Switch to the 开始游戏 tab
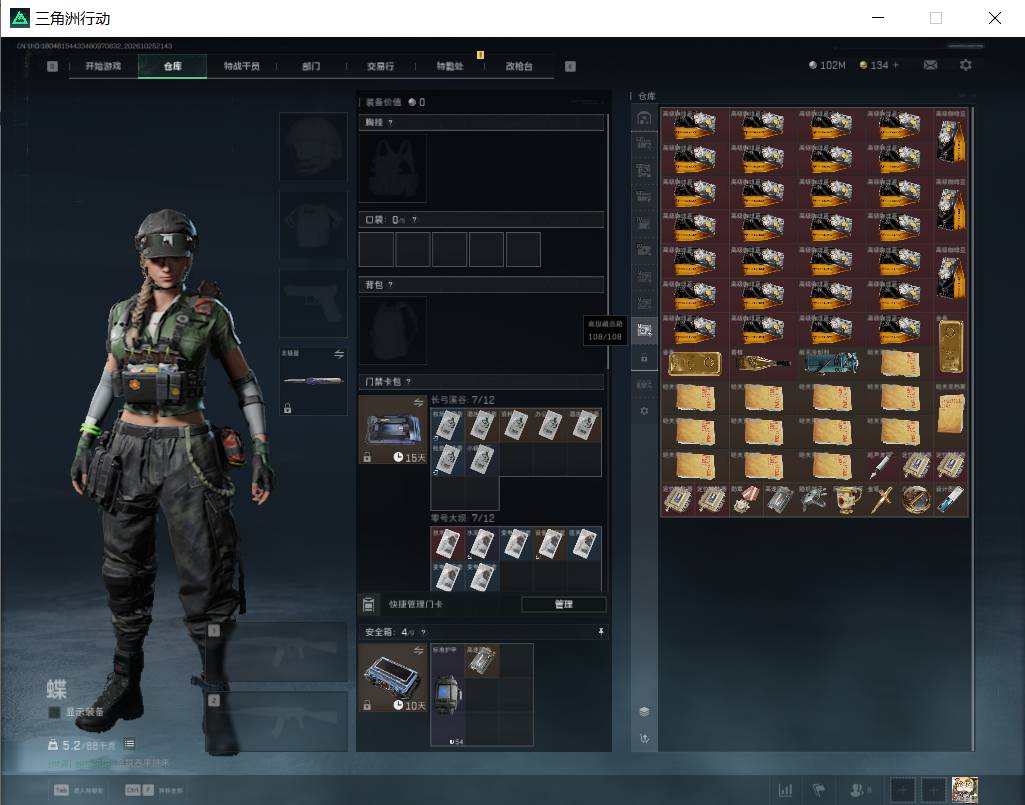1025x805 pixels. [x=103, y=66]
